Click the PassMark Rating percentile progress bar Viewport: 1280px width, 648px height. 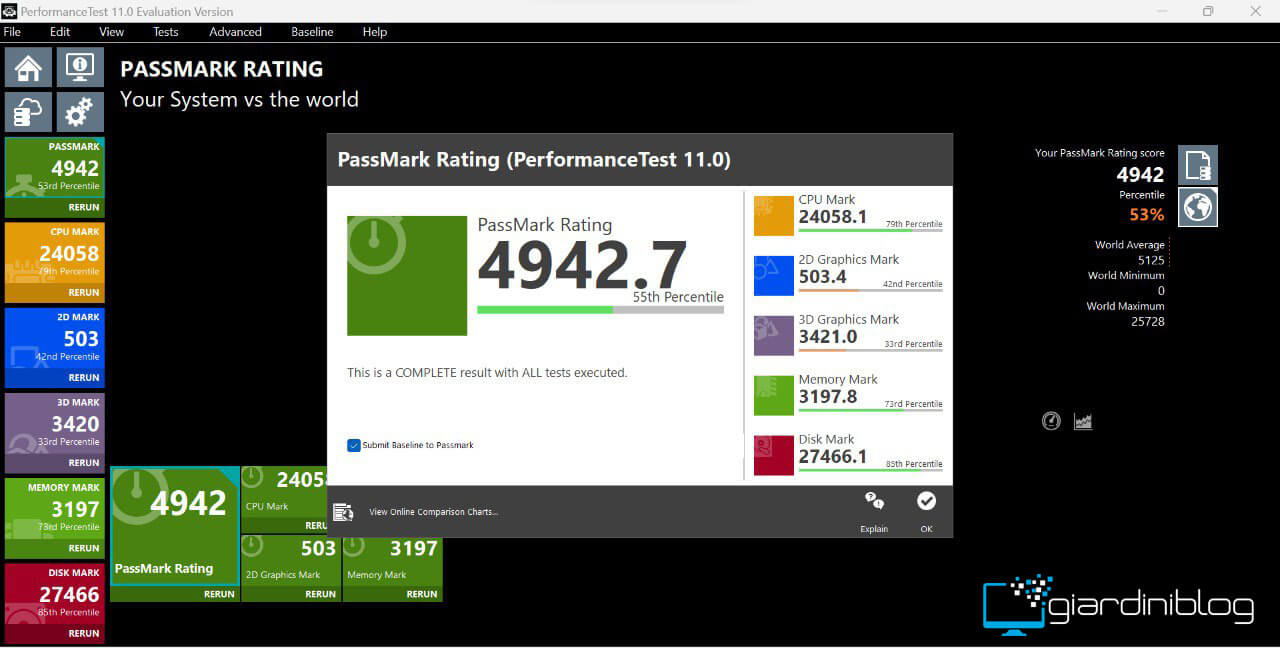[x=600, y=310]
